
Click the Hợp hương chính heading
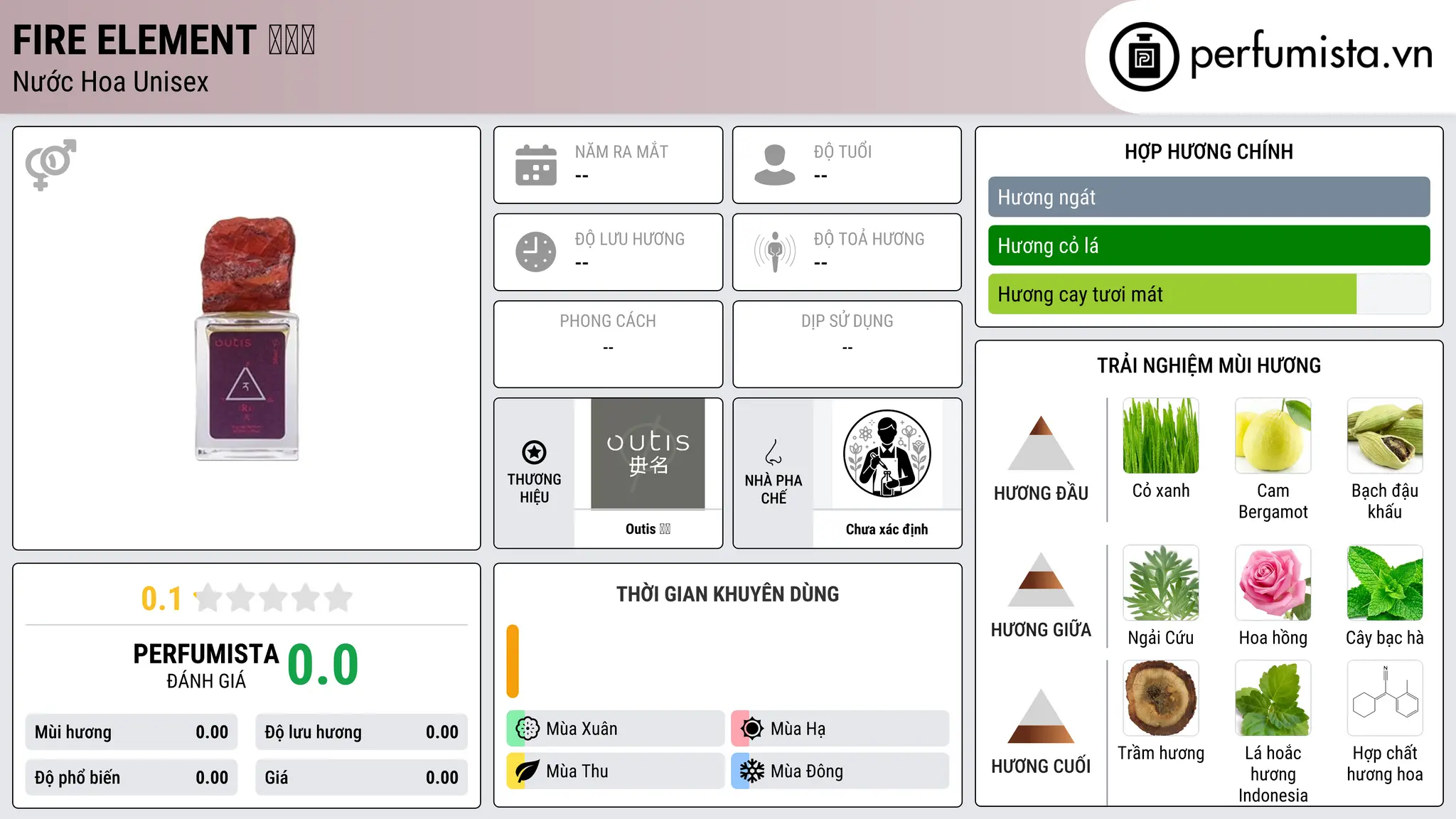1209,151
